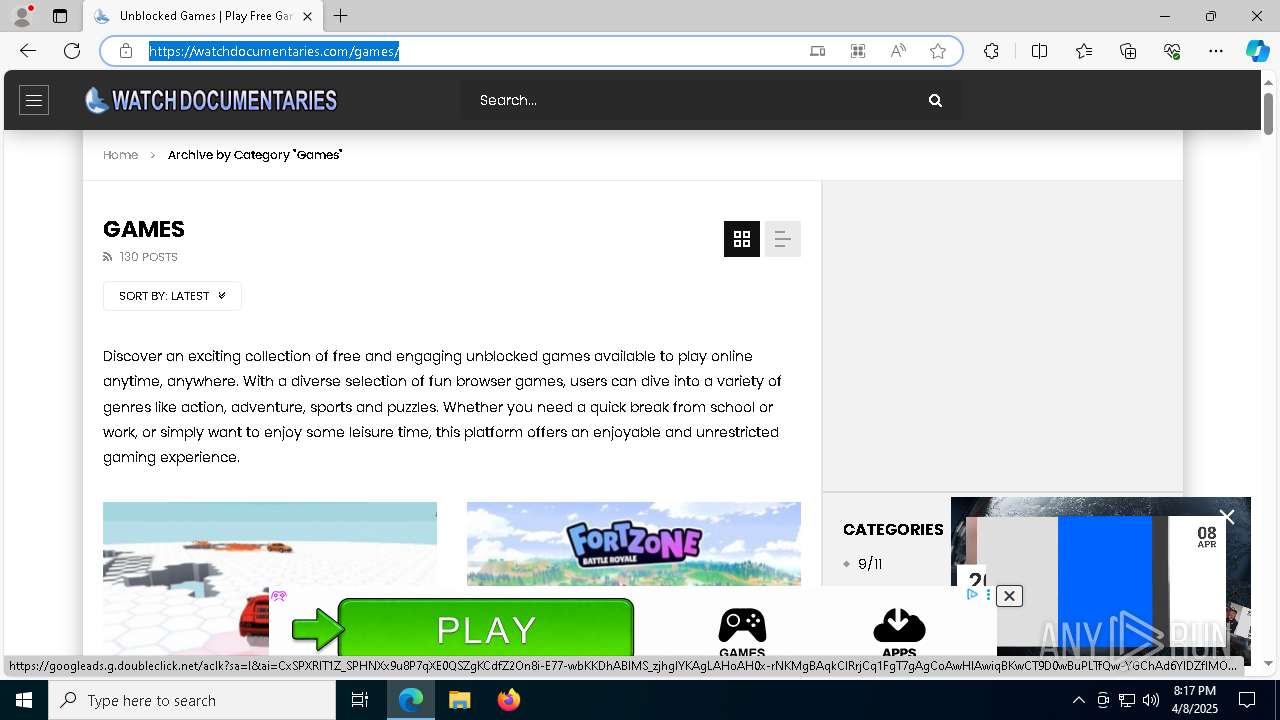This screenshot has height=720, width=1280.
Task: Refresh the current page
Action: coord(72,51)
